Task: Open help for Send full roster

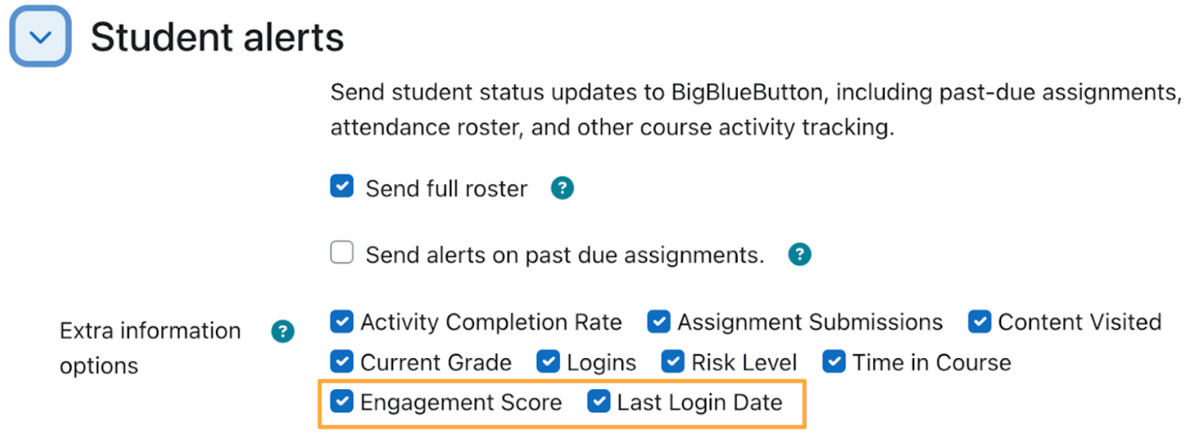Action: [563, 188]
